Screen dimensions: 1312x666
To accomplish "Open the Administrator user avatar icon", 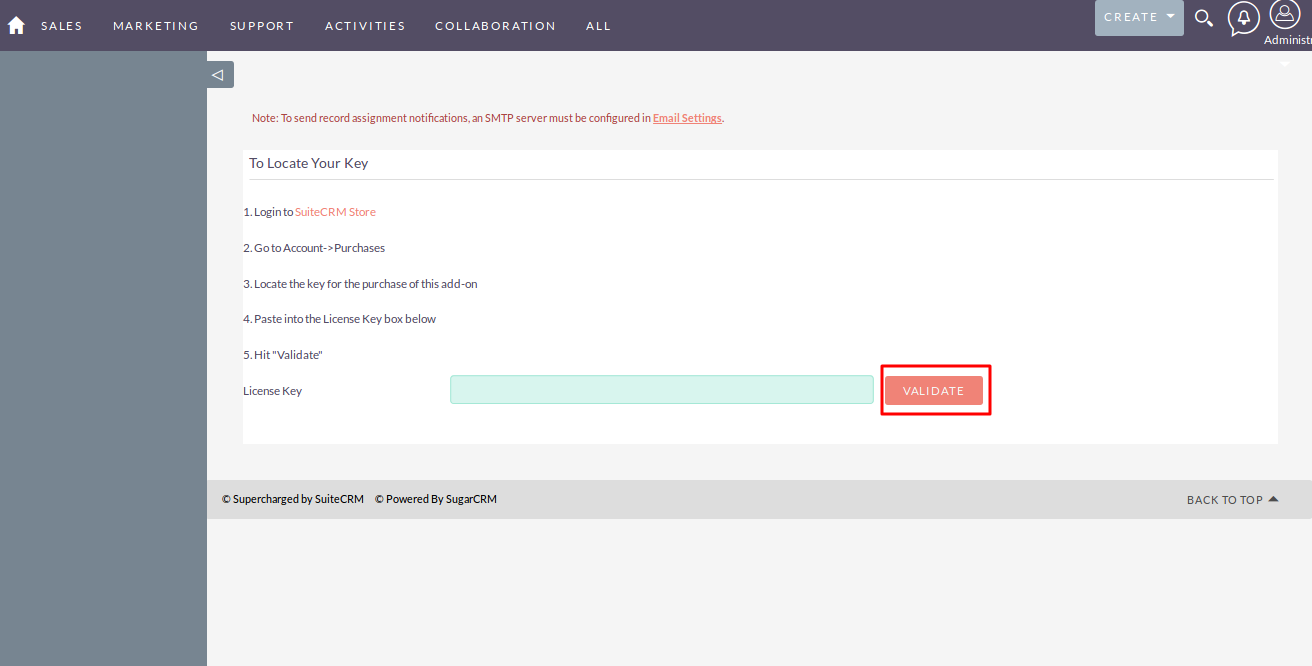I will tap(1284, 14).
